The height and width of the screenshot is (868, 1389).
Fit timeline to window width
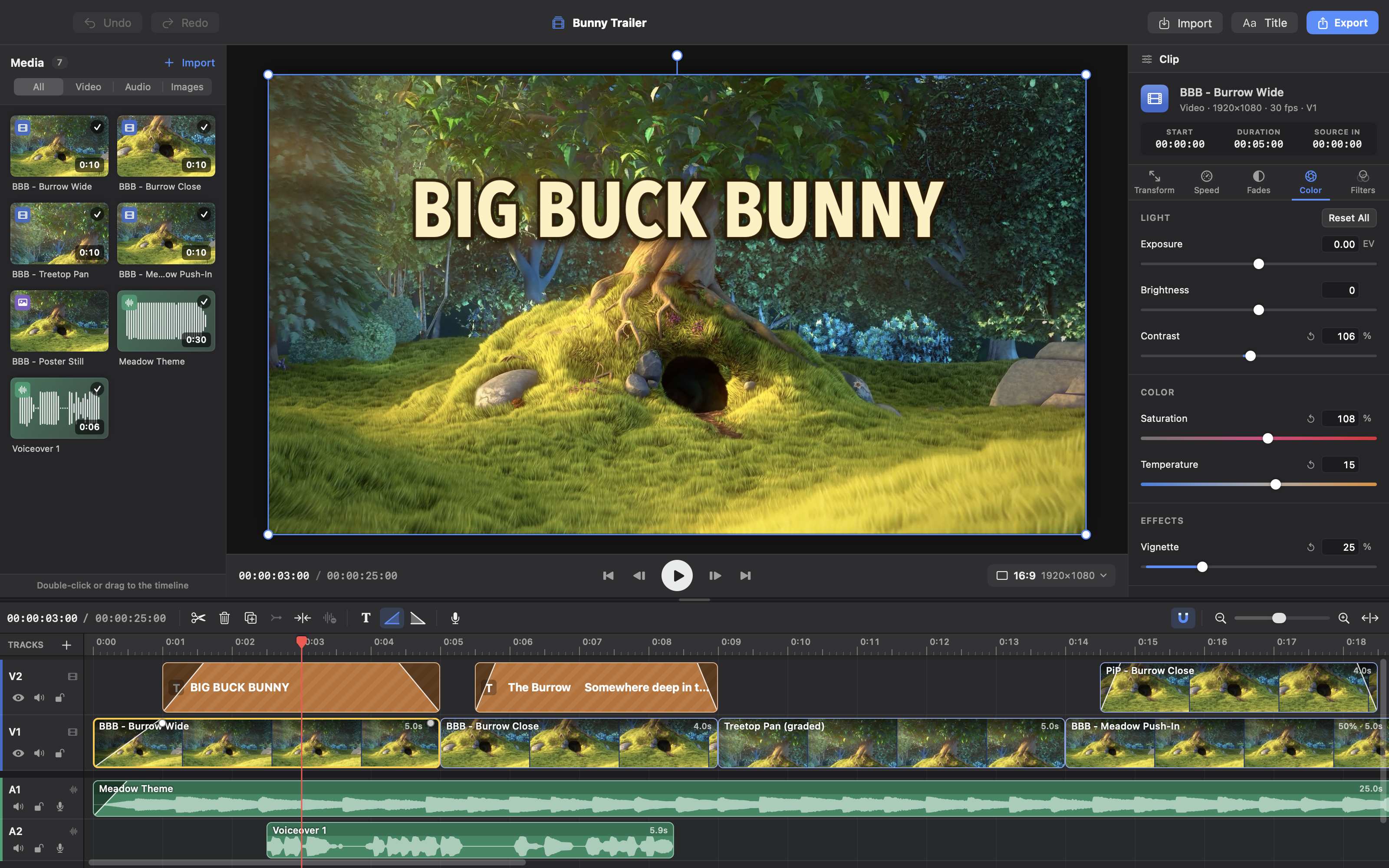1370,618
